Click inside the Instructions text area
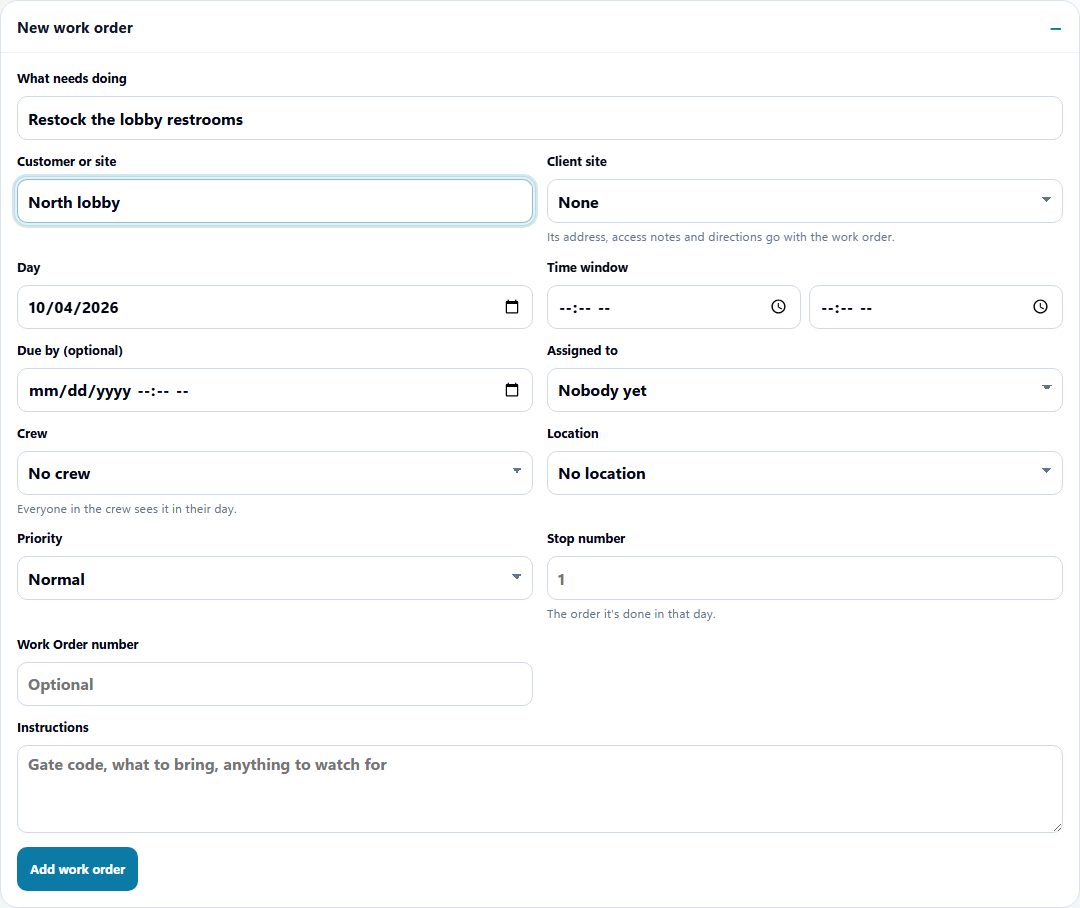The height and width of the screenshot is (908, 1080). coord(540,789)
